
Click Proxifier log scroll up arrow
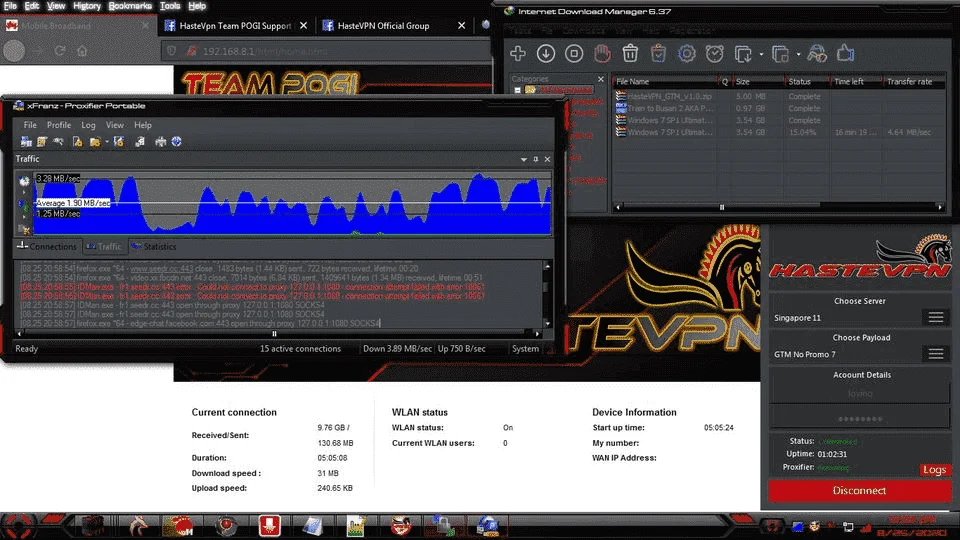tap(547, 266)
